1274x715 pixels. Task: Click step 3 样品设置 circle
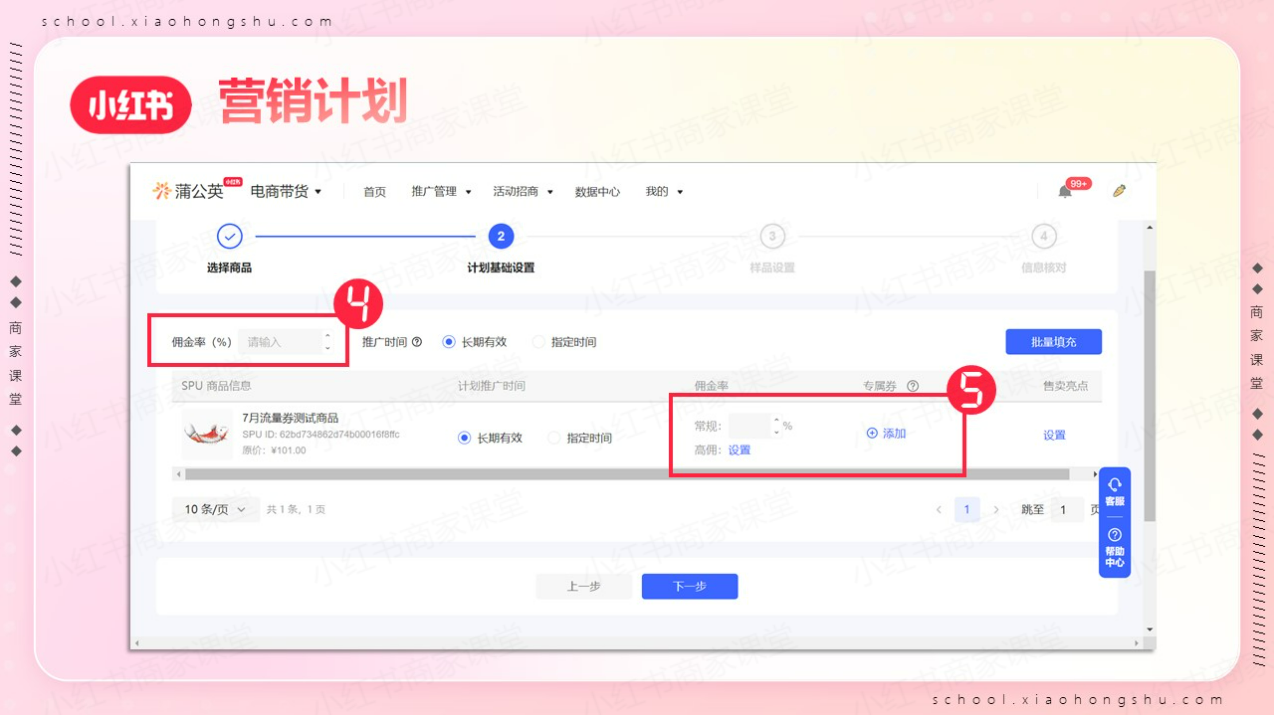[x=772, y=237]
